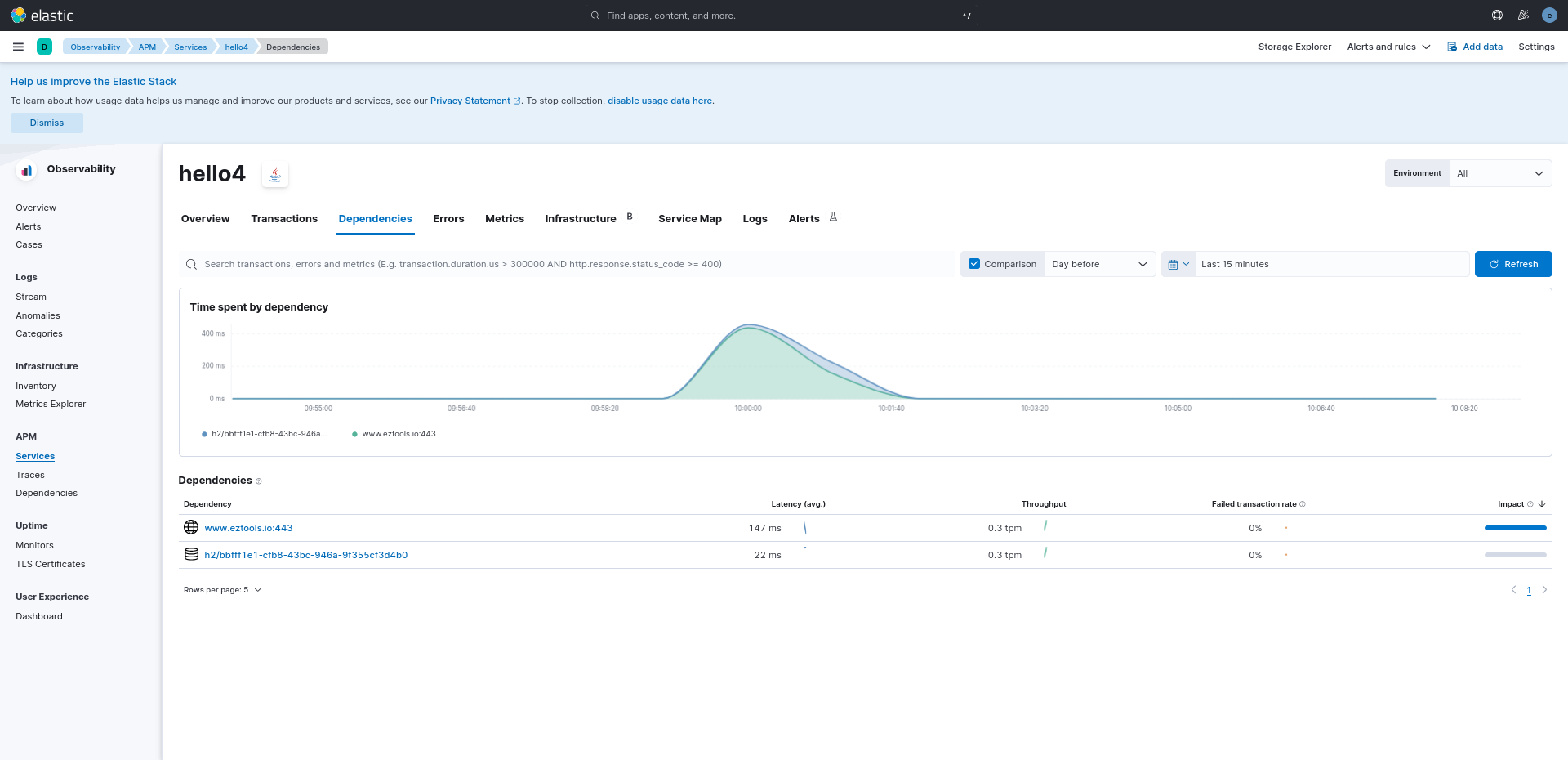Click the database icon for h2 dependency

(x=191, y=554)
